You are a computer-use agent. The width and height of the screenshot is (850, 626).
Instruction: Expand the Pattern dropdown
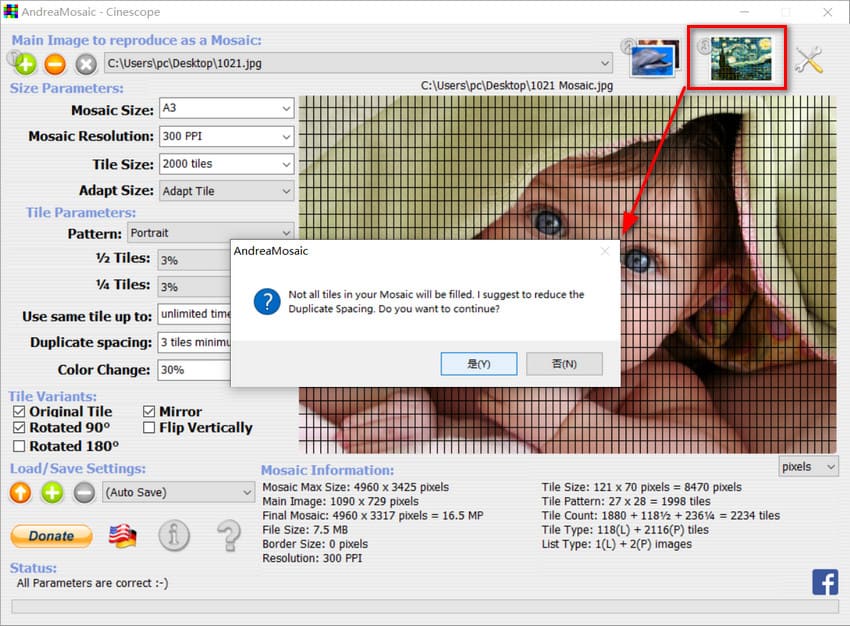pos(210,233)
